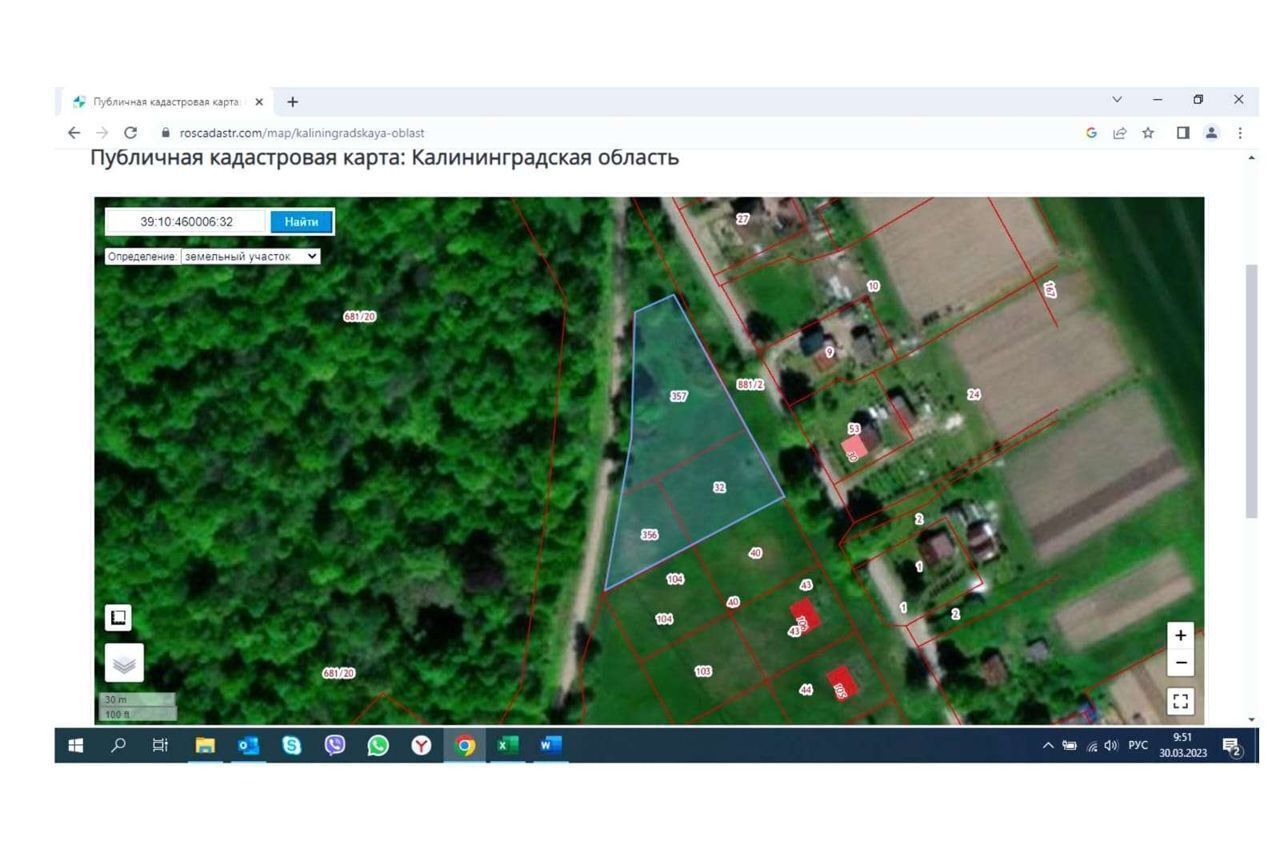1280x844 pixels.
Task: Click parcel label 53
Action: pyautogui.click(x=853, y=428)
